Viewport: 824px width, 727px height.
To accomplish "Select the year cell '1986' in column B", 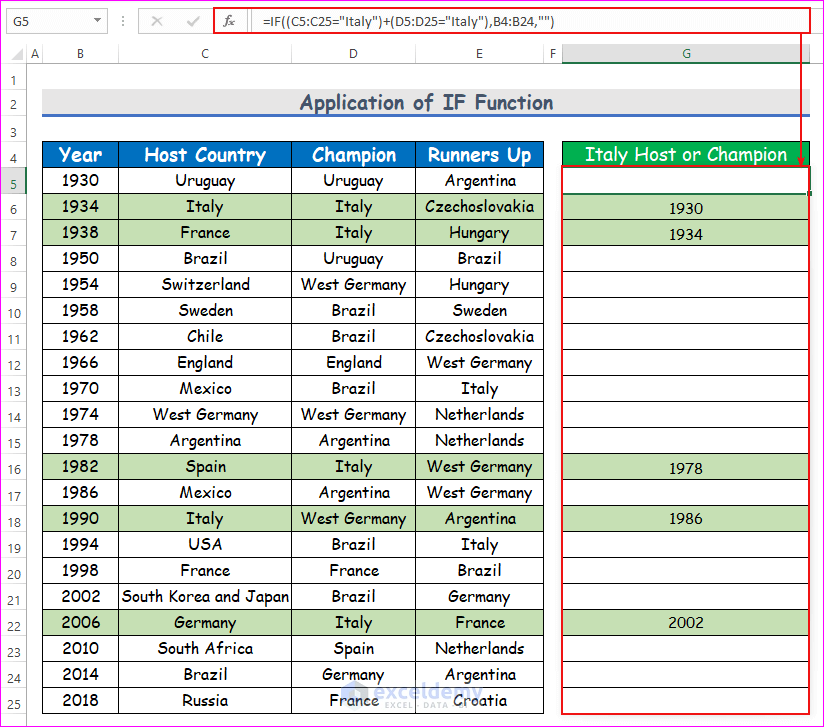I will pos(80,493).
